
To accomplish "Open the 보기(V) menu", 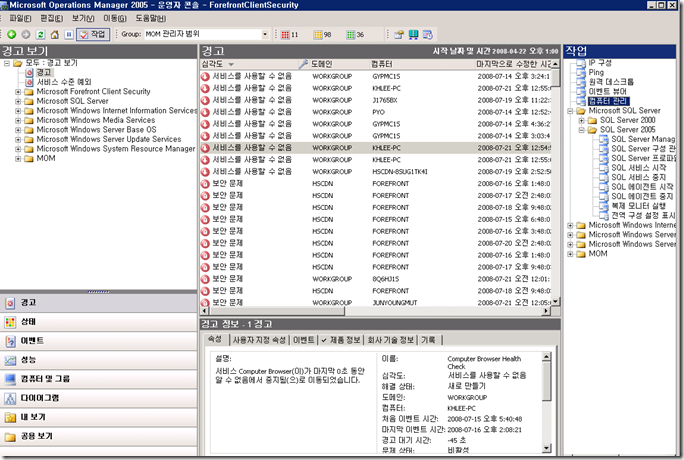I will [x=83, y=18].
